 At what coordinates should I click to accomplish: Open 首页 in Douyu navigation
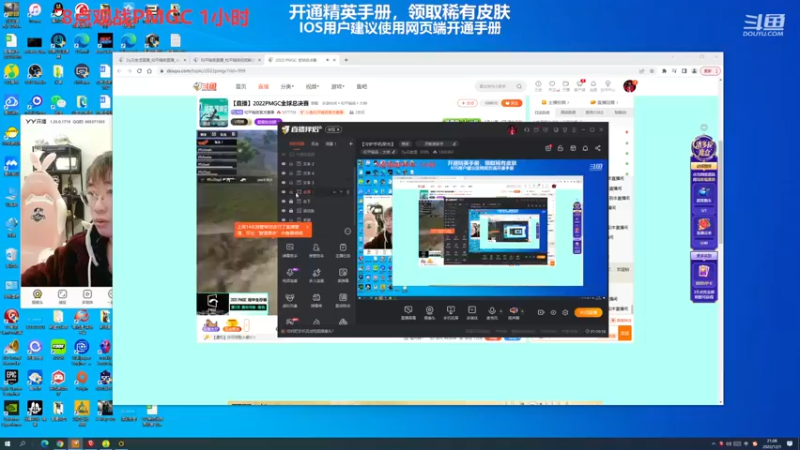tap(241, 87)
